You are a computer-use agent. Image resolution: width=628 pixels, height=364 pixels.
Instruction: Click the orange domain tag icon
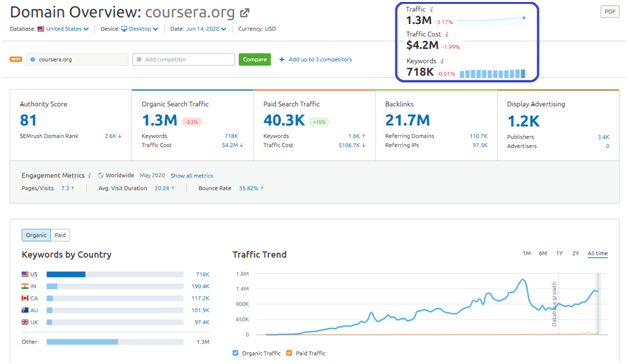(x=16, y=59)
